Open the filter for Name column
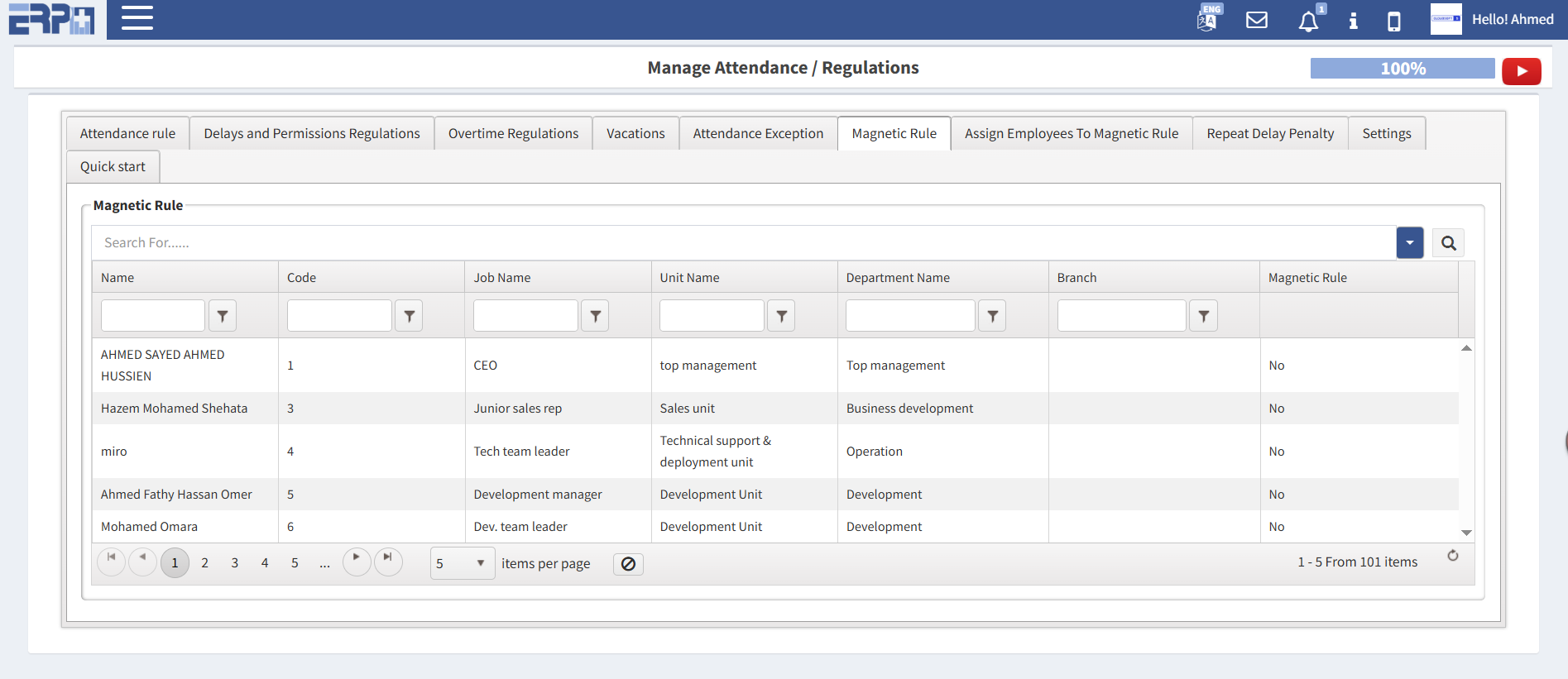1568x679 pixels. (222, 316)
